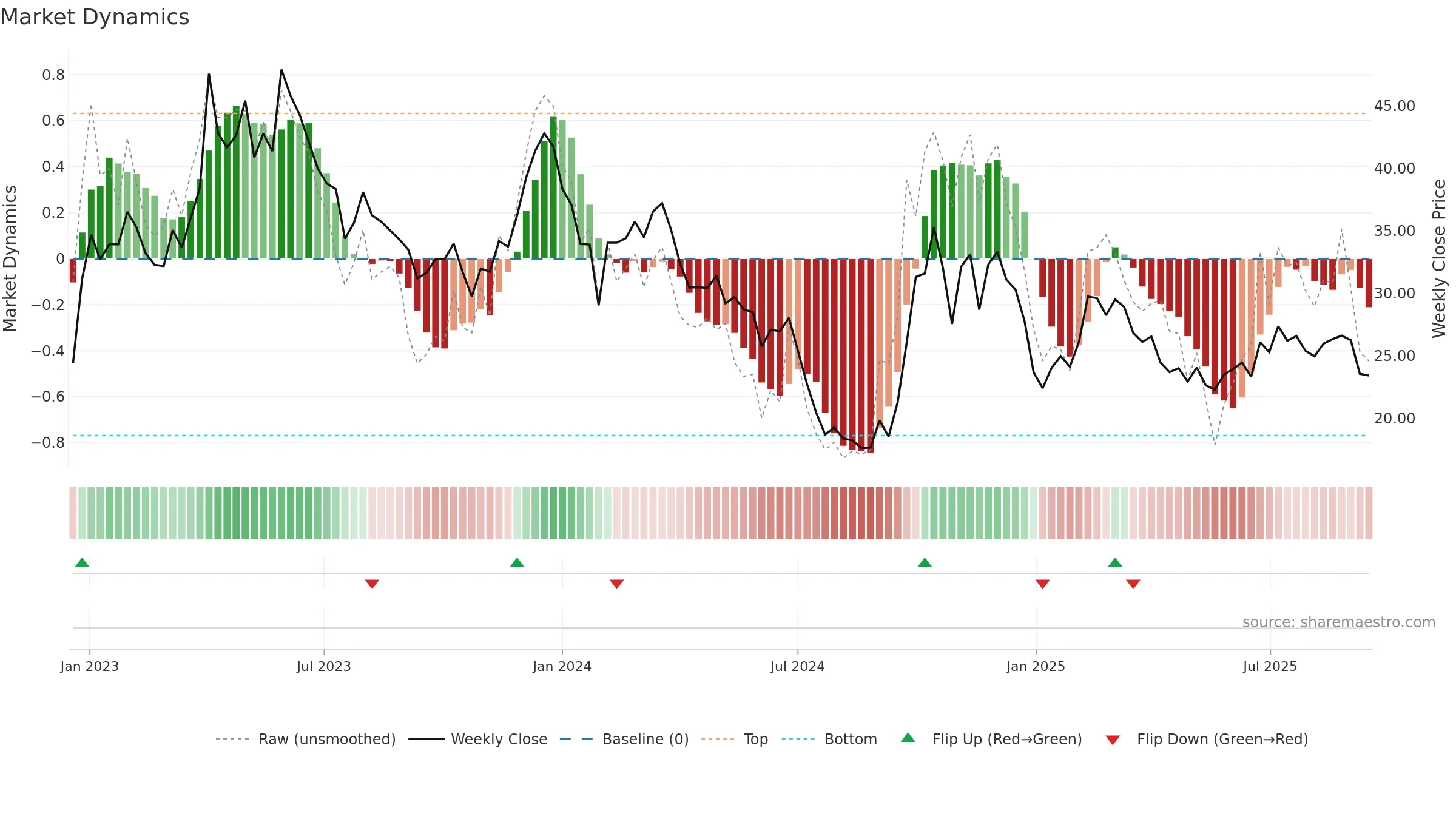Screen dimensions: 1456x819
Task: Click the 40.00 price axis label
Action: click(1395, 168)
